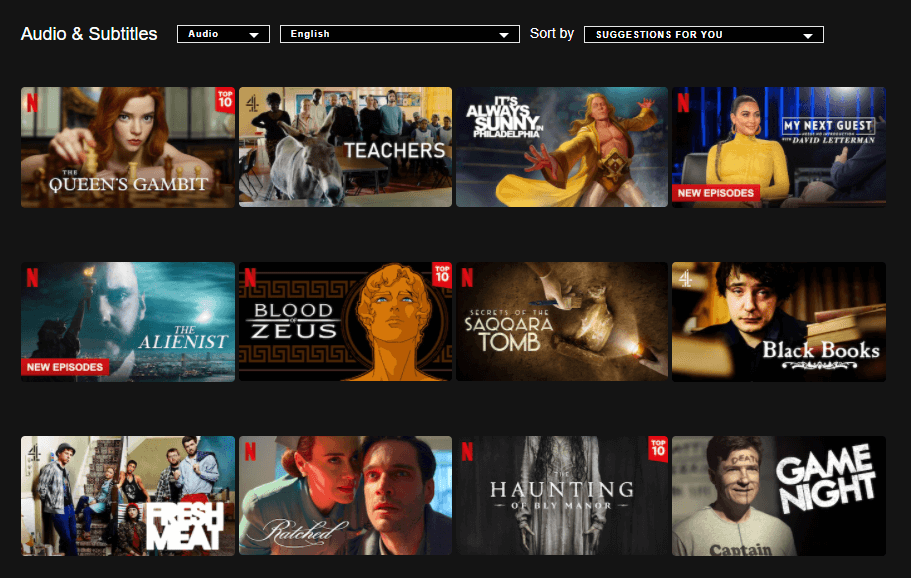Open The Queen's Gambit title card
The image size is (911, 578).
128,147
